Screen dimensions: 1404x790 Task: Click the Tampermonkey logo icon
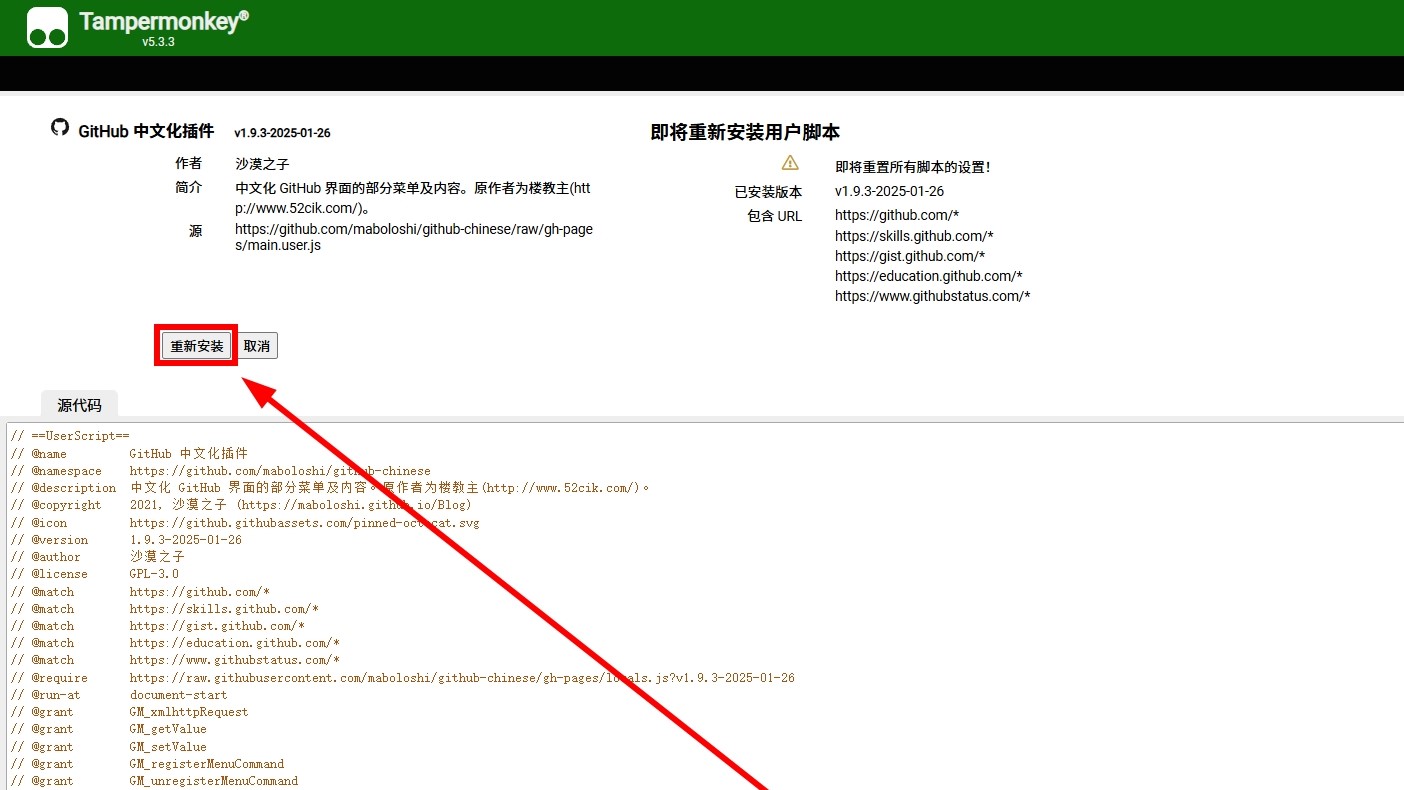[x=47, y=27]
